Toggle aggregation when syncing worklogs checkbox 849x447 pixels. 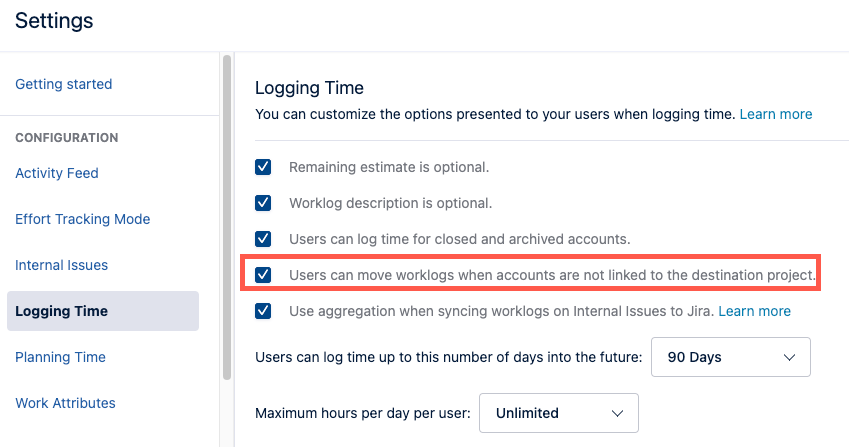click(264, 311)
